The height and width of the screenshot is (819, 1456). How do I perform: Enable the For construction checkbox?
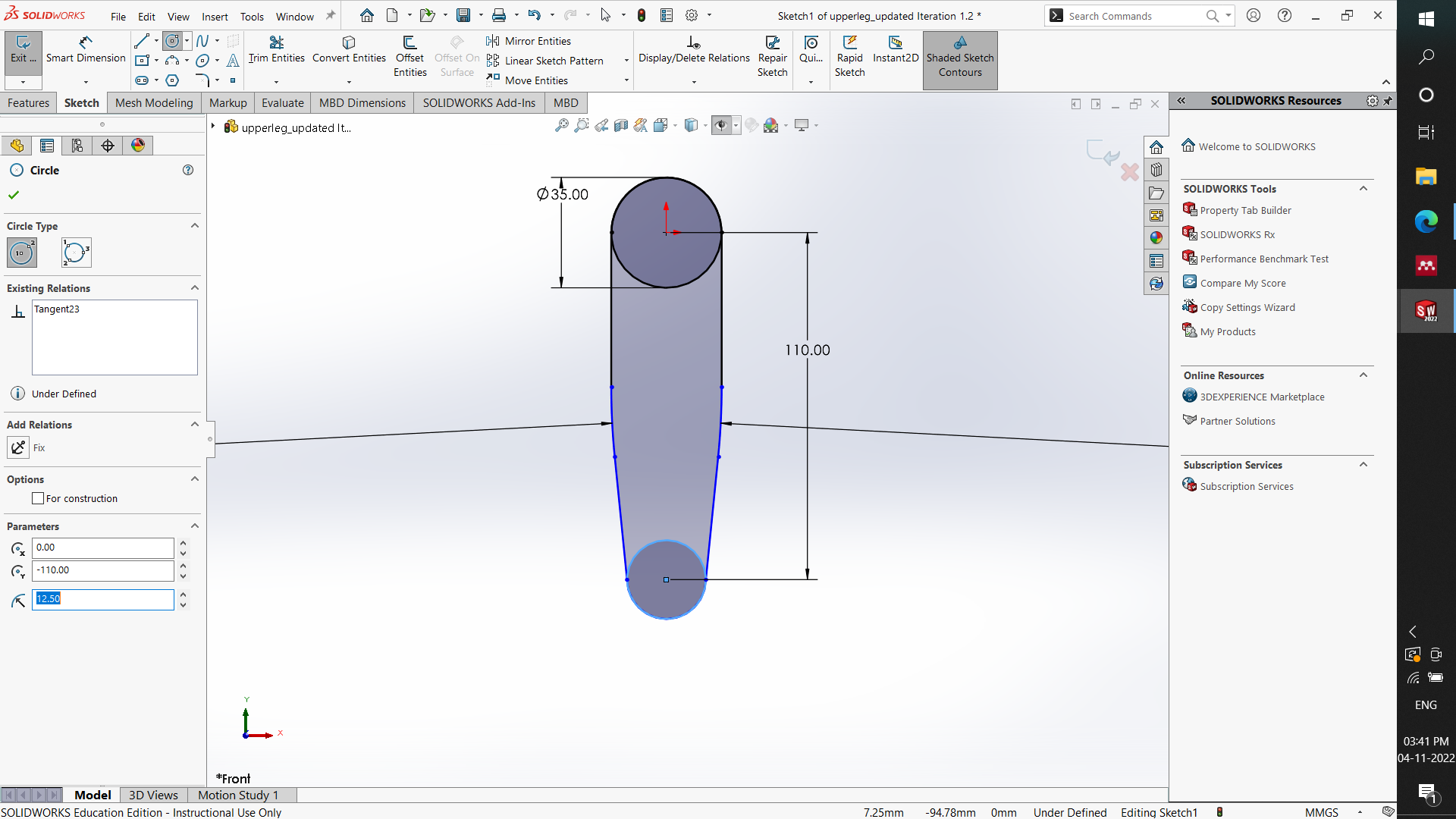tap(38, 498)
